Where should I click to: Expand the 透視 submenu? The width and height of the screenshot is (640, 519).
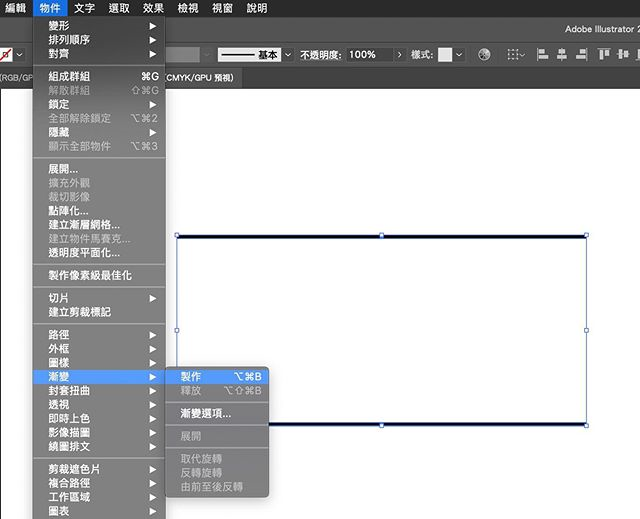(99, 404)
